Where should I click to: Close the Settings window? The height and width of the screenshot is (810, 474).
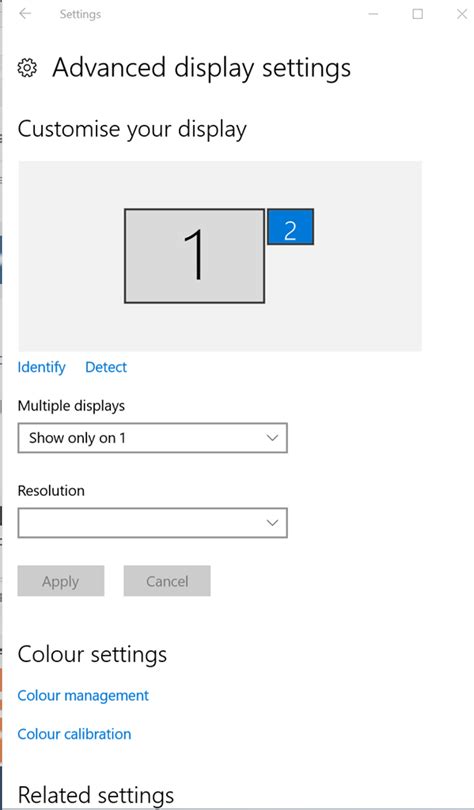click(x=462, y=14)
